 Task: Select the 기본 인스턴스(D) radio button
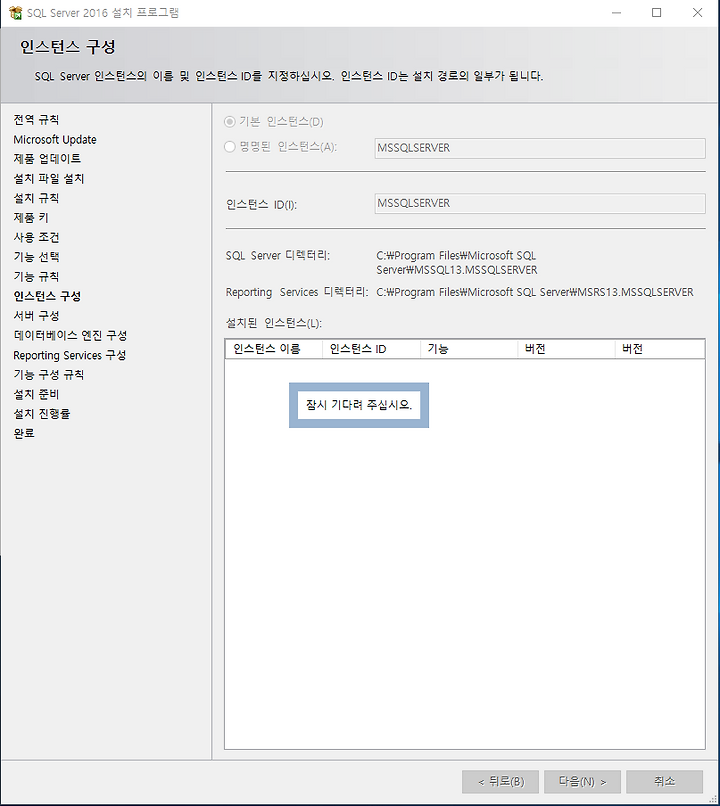(x=230, y=122)
